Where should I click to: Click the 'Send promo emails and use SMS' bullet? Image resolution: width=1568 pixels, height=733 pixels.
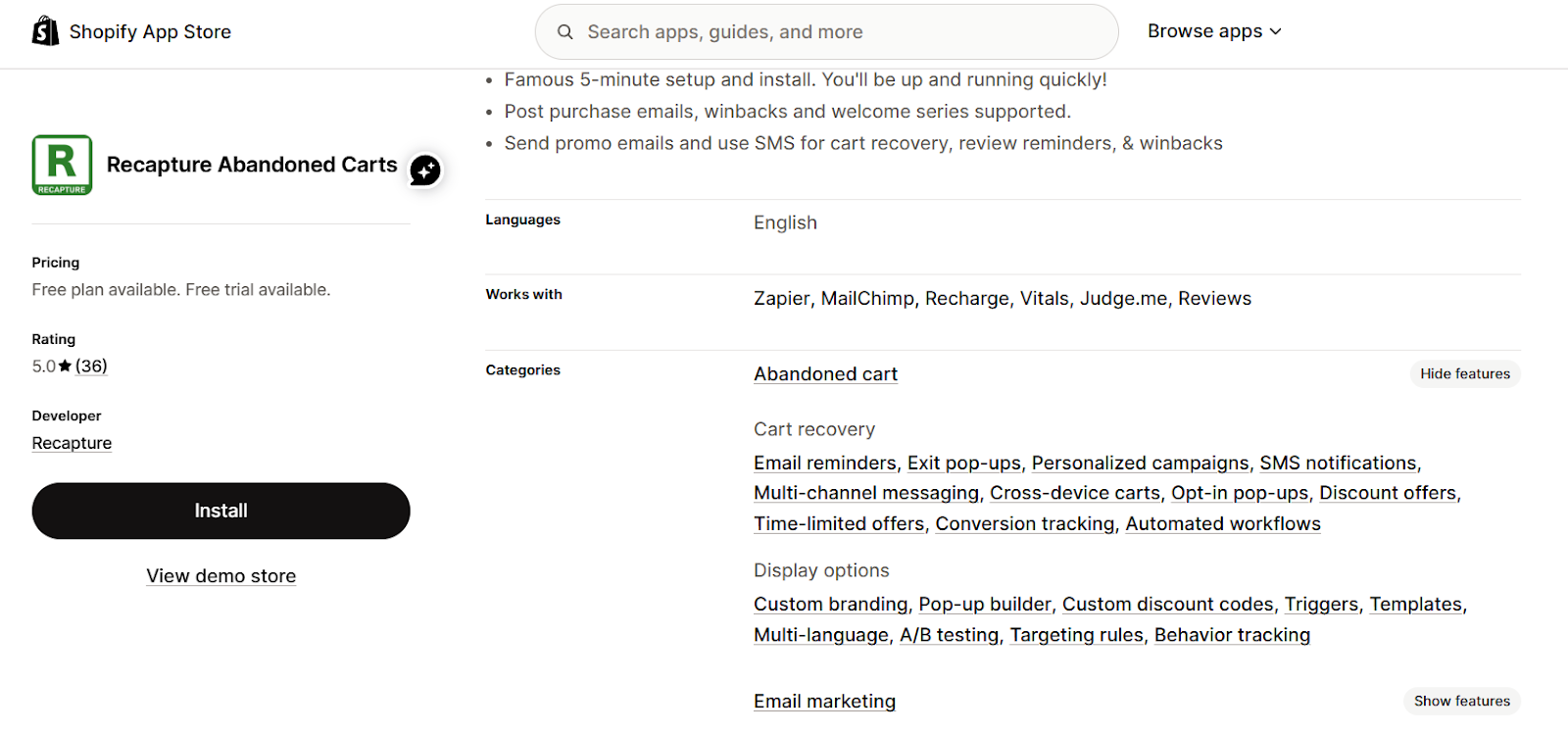(863, 143)
